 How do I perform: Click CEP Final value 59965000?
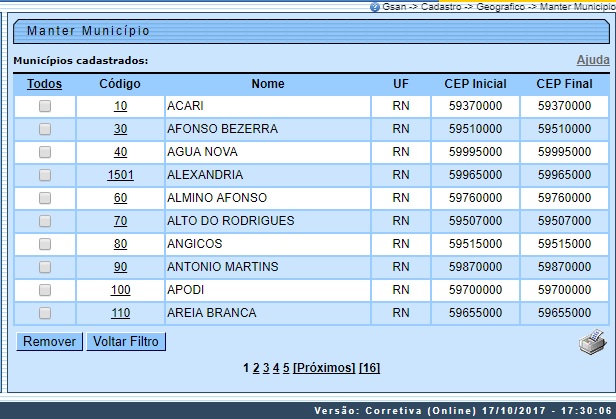click(x=565, y=175)
